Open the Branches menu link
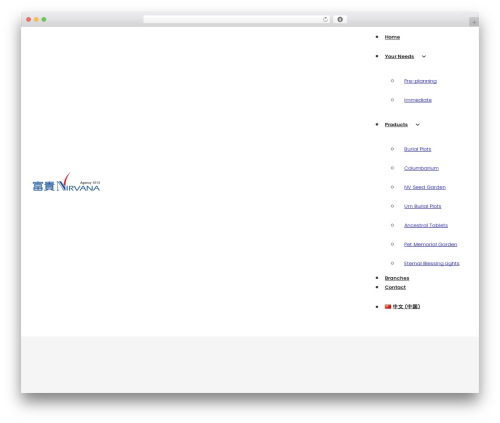 pyautogui.click(x=397, y=278)
